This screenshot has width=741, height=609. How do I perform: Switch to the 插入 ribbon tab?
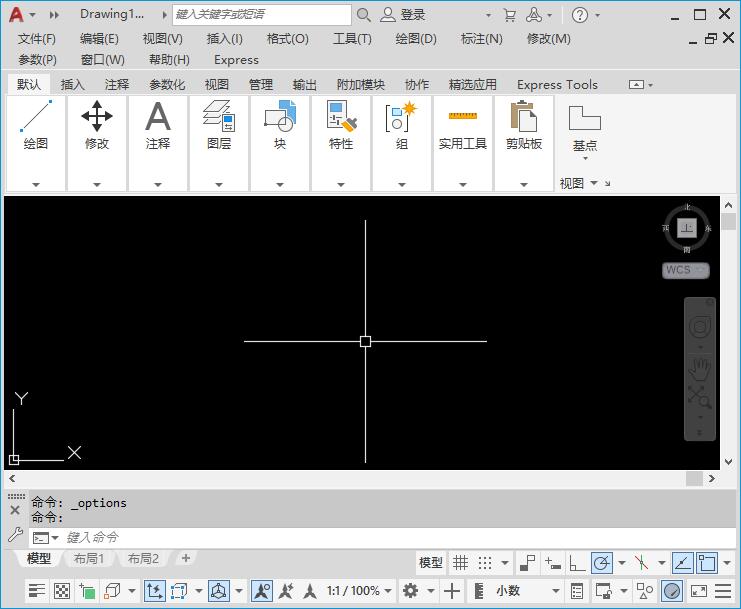tap(72, 85)
